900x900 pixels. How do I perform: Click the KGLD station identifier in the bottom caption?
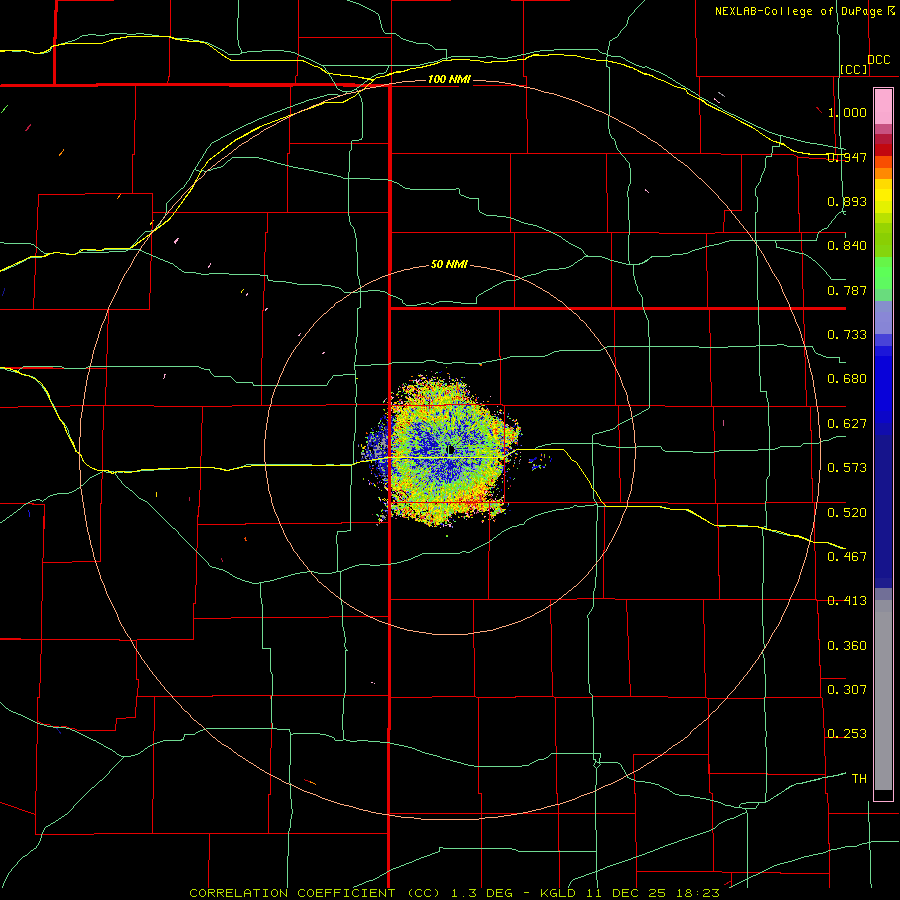pos(560,893)
